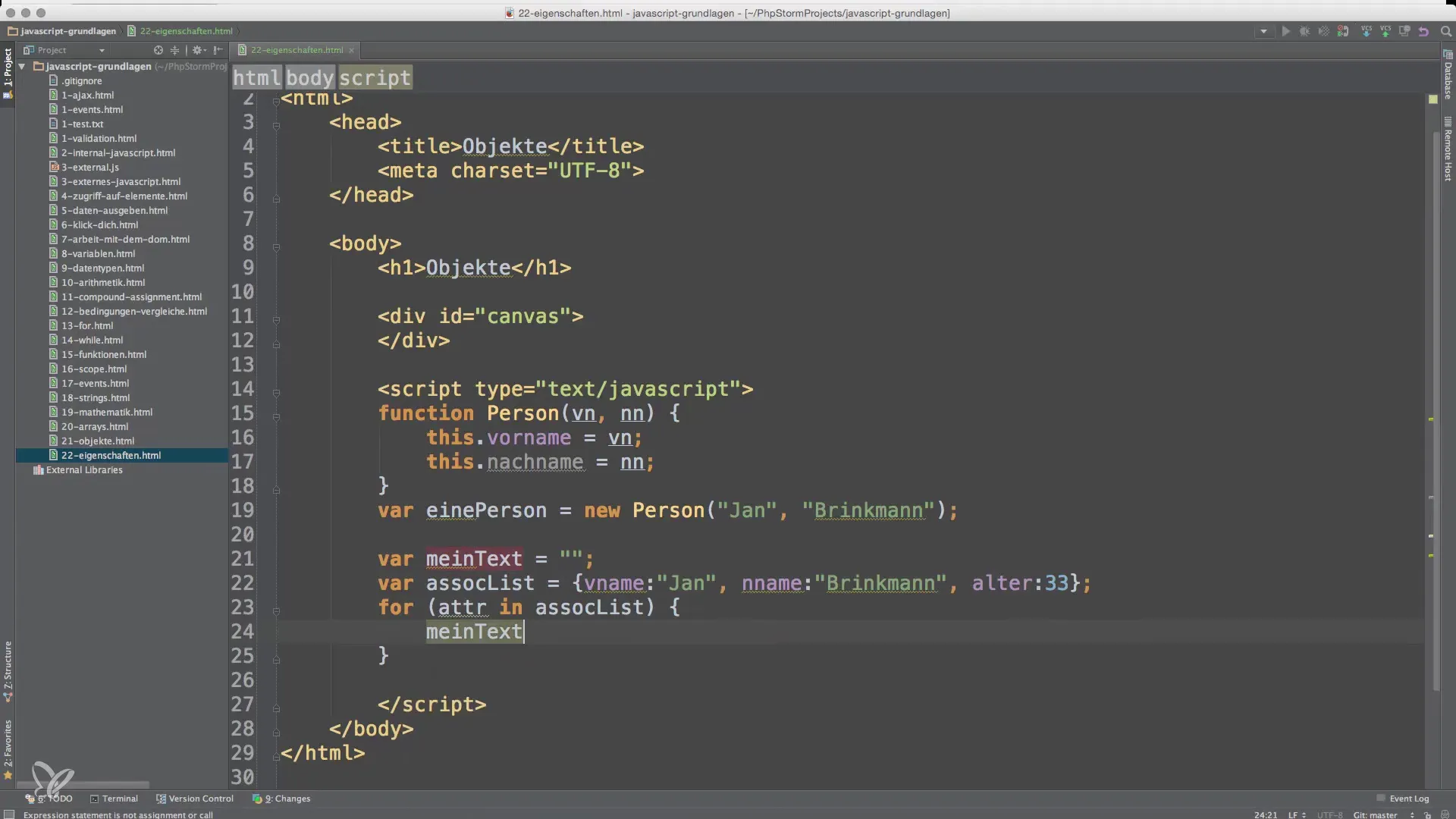Collapse all project tree nodes icon

pyautogui.click(x=174, y=50)
